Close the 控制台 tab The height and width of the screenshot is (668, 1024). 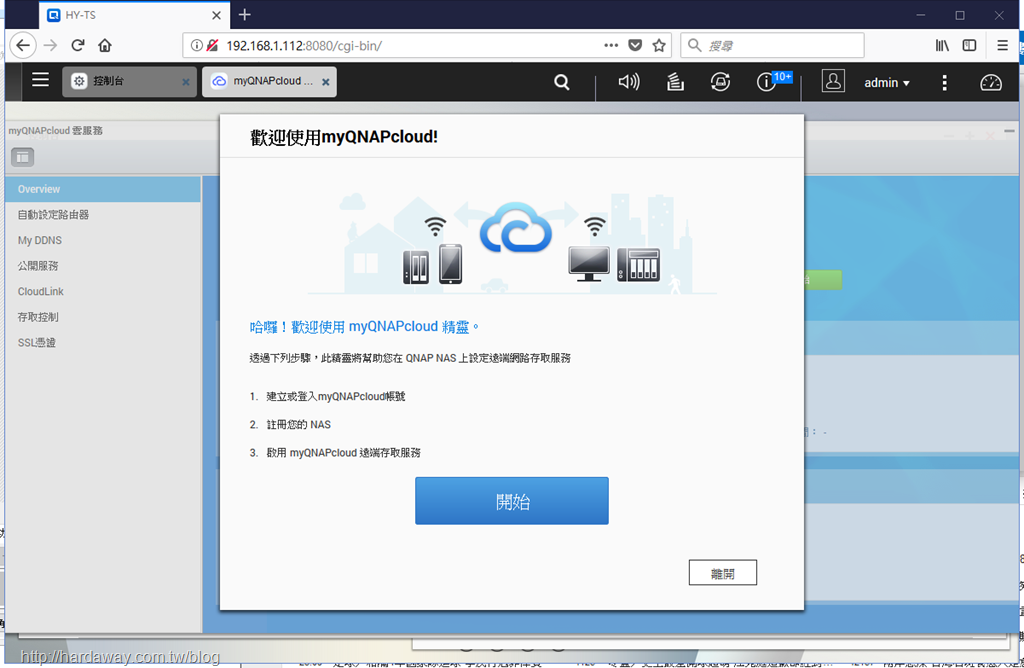point(185,82)
